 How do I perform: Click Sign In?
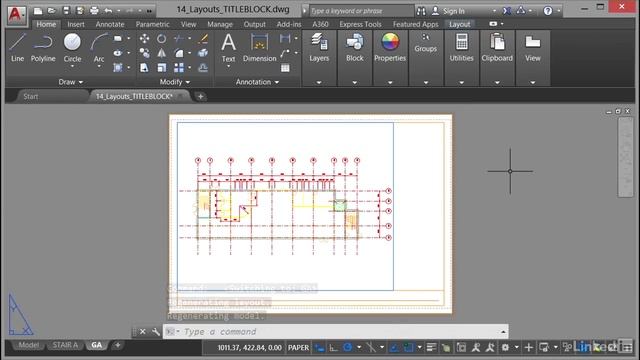pos(453,11)
